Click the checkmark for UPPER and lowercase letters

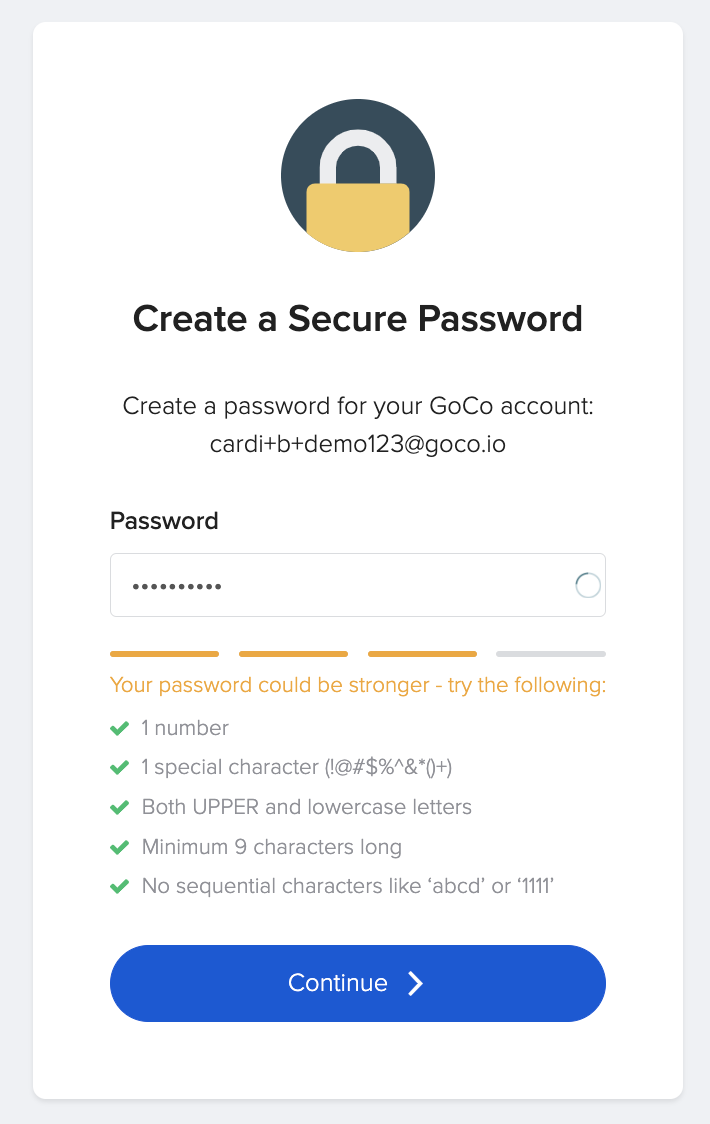coord(120,807)
